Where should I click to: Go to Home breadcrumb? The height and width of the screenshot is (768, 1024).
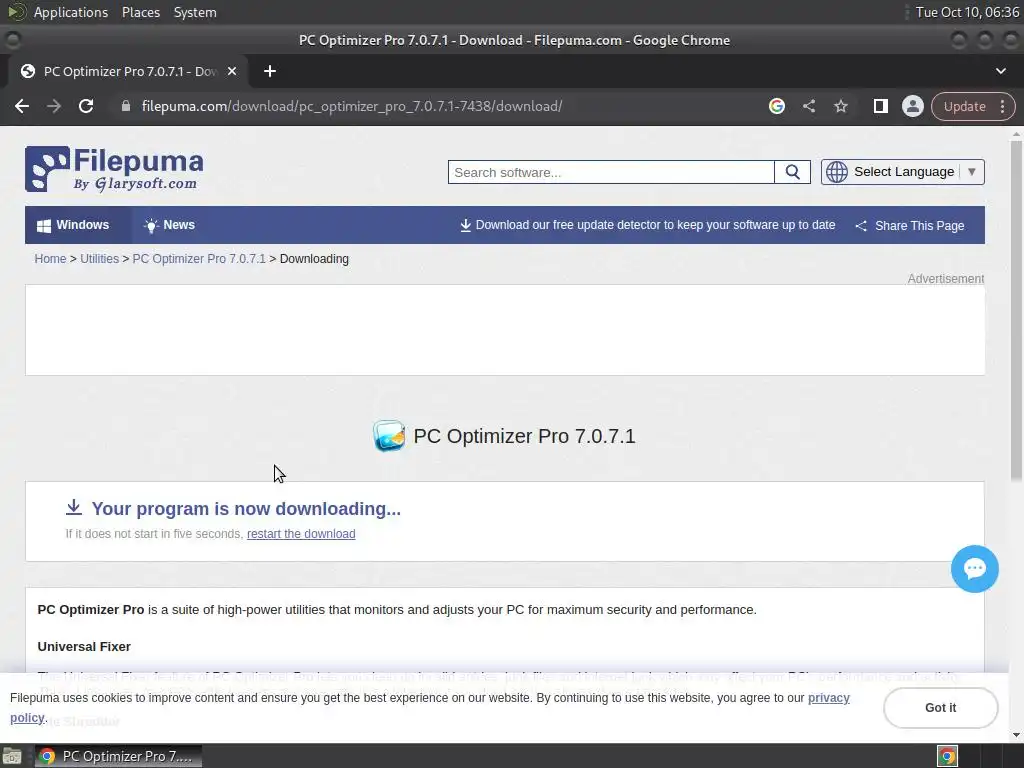tap(50, 259)
